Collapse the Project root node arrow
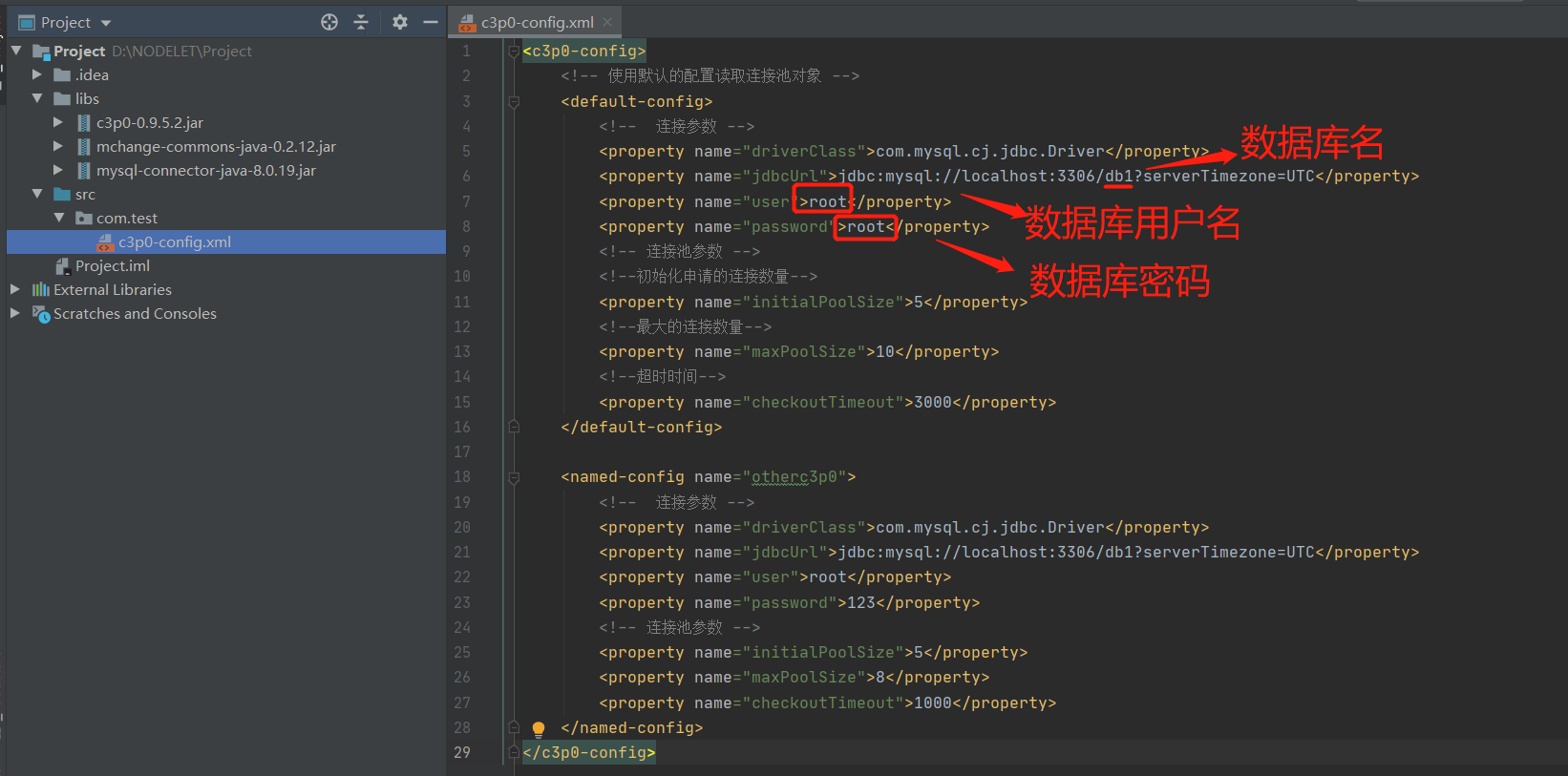The width and height of the screenshot is (1568, 776). coord(16,51)
